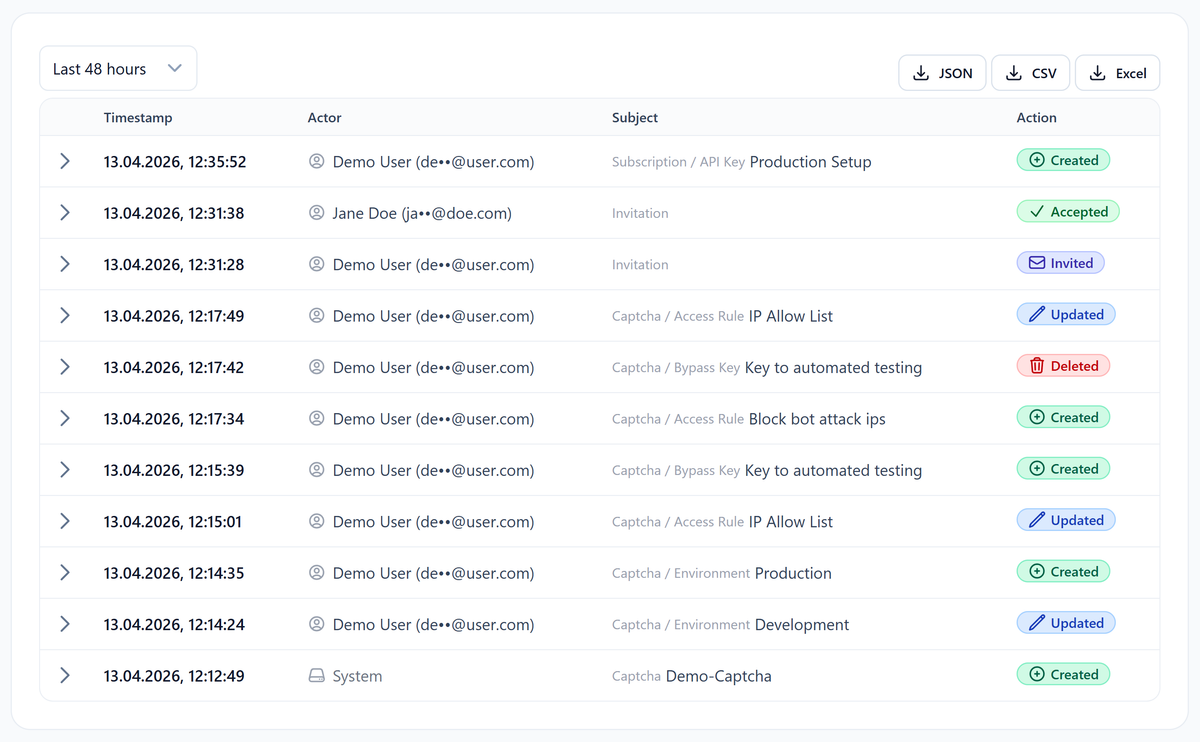
Task: Expand the Jane Doe invitation row
Action: tap(65, 212)
